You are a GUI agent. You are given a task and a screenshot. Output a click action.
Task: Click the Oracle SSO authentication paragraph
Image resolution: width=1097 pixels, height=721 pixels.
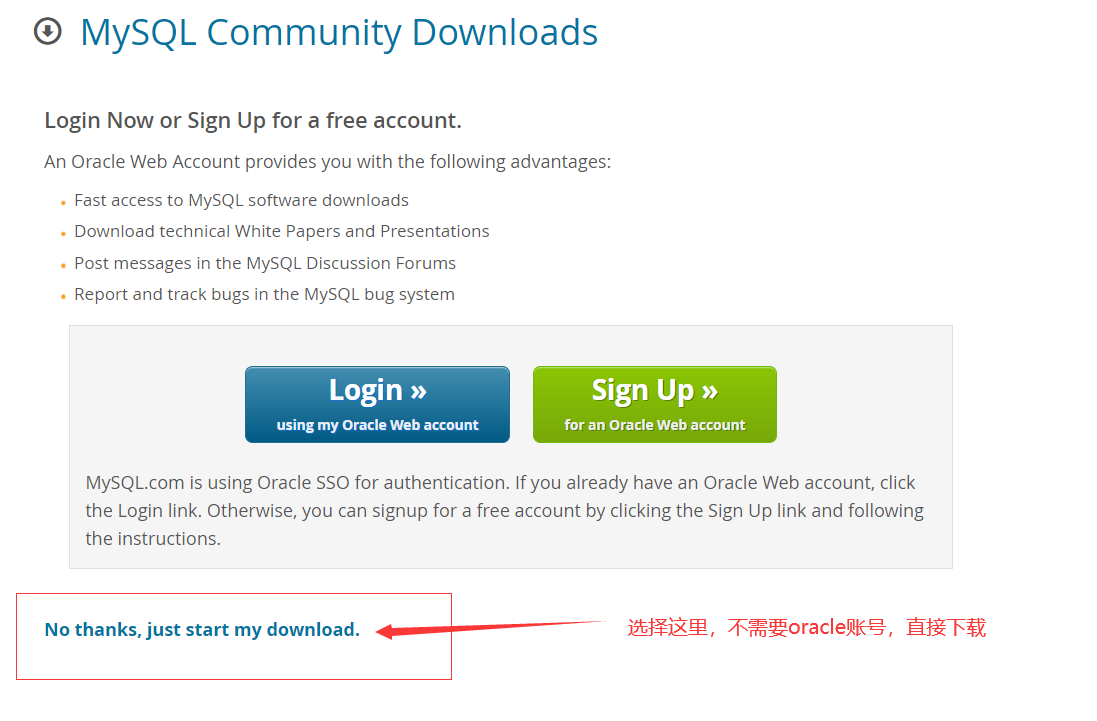point(504,511)
